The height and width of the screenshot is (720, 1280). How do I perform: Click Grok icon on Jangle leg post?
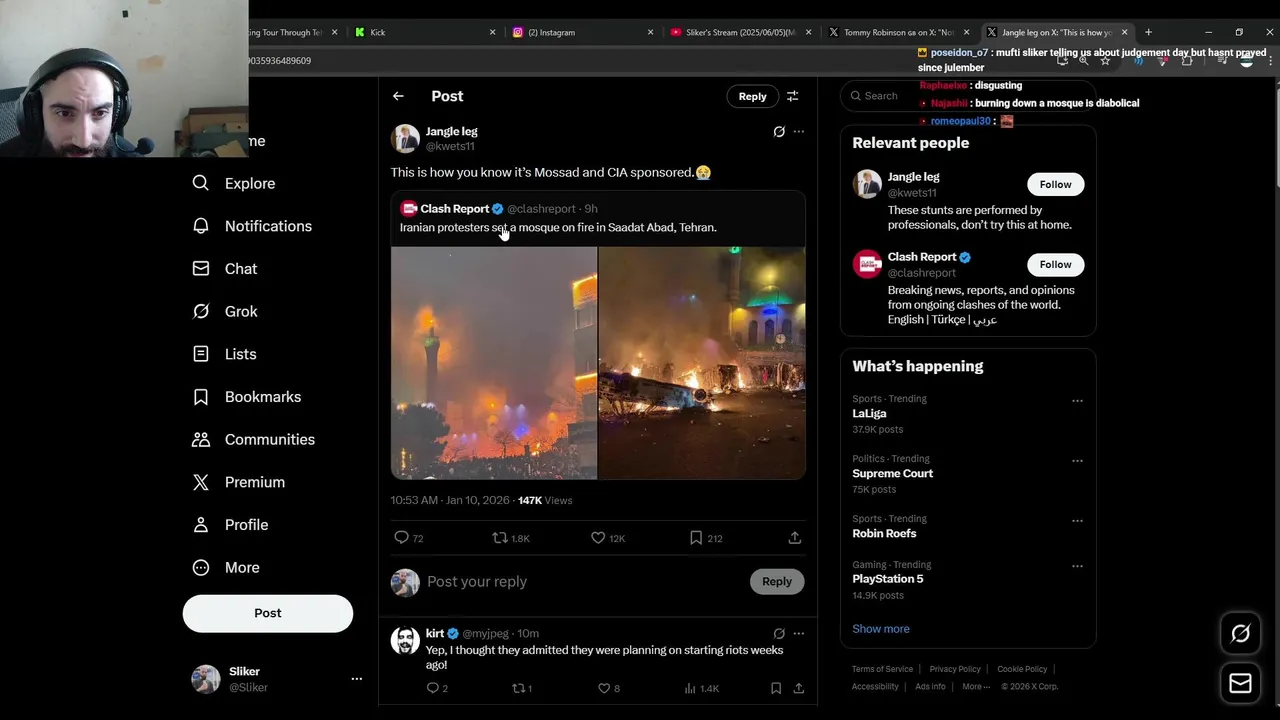point(779,131)
